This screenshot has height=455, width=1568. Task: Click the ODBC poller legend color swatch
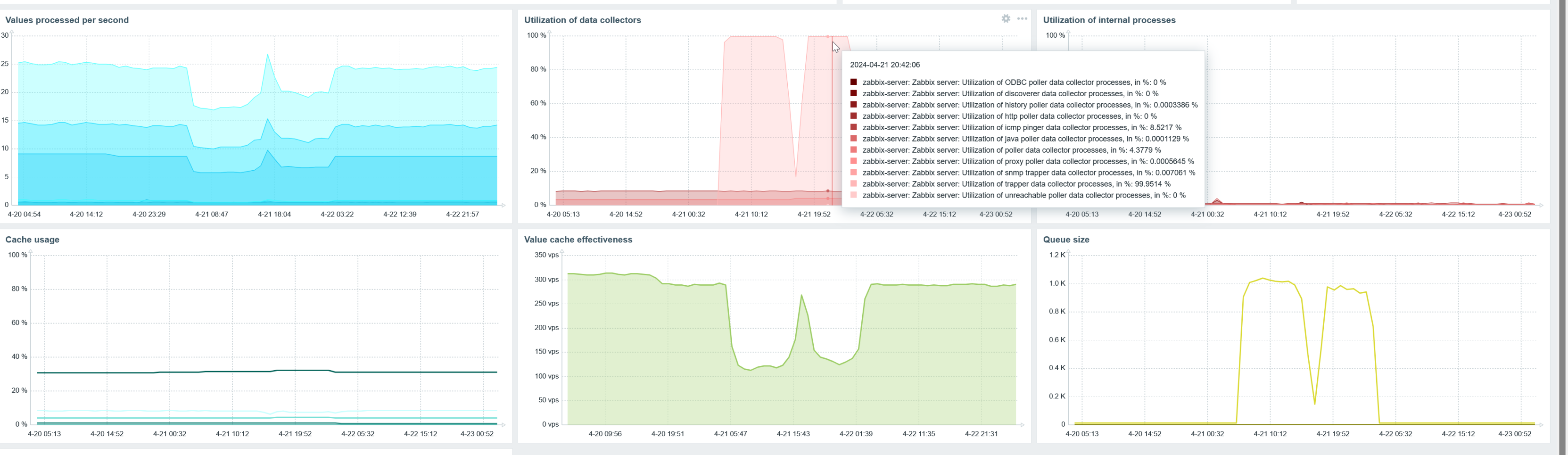click(x=853, y=82)
